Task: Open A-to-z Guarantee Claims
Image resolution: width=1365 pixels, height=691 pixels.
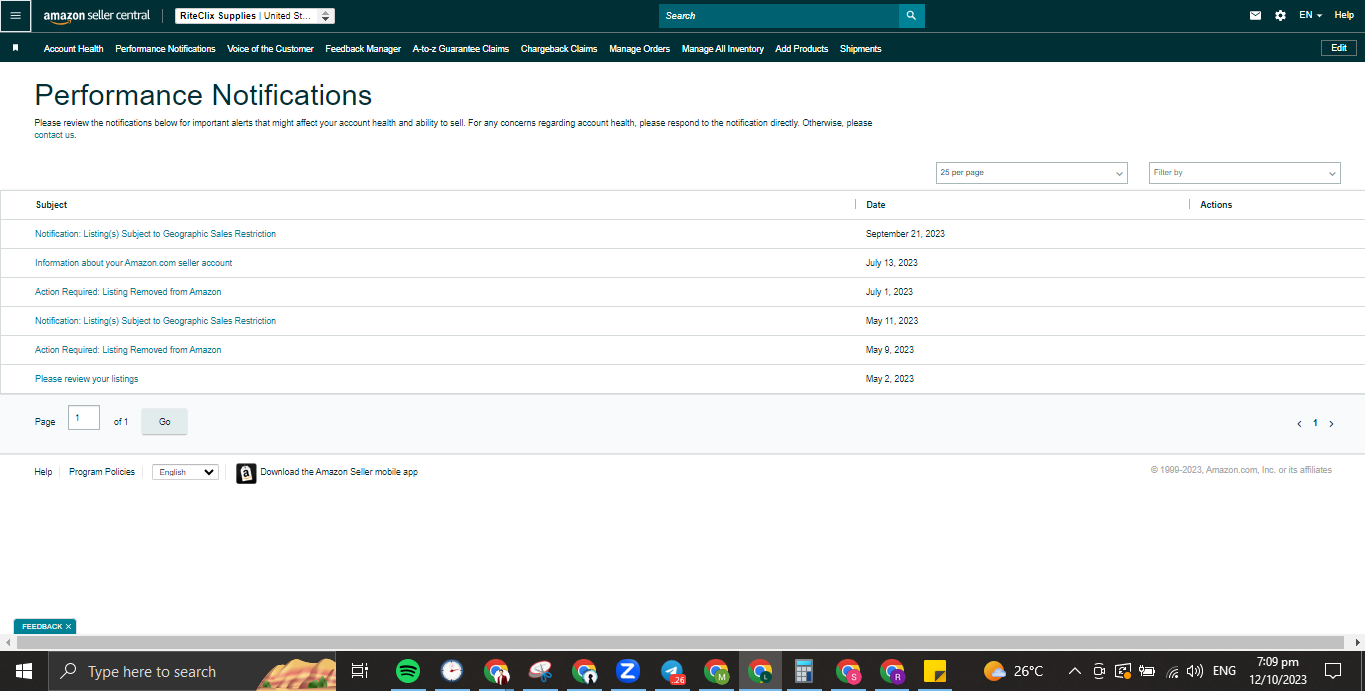Action: point(461,49)
